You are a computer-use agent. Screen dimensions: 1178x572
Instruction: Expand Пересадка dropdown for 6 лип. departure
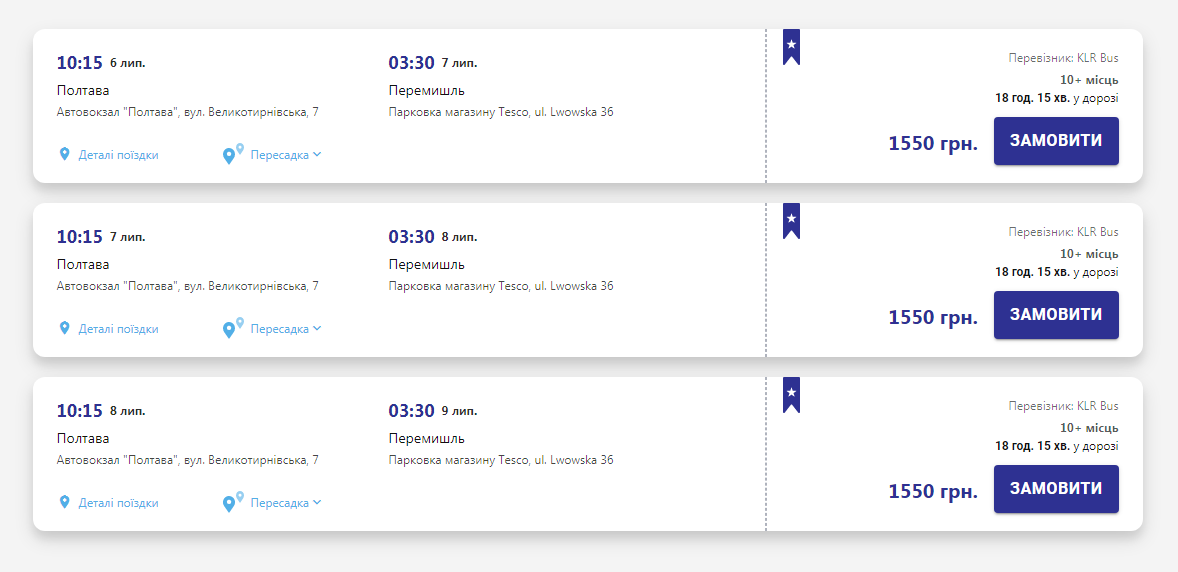coord(285,155)
